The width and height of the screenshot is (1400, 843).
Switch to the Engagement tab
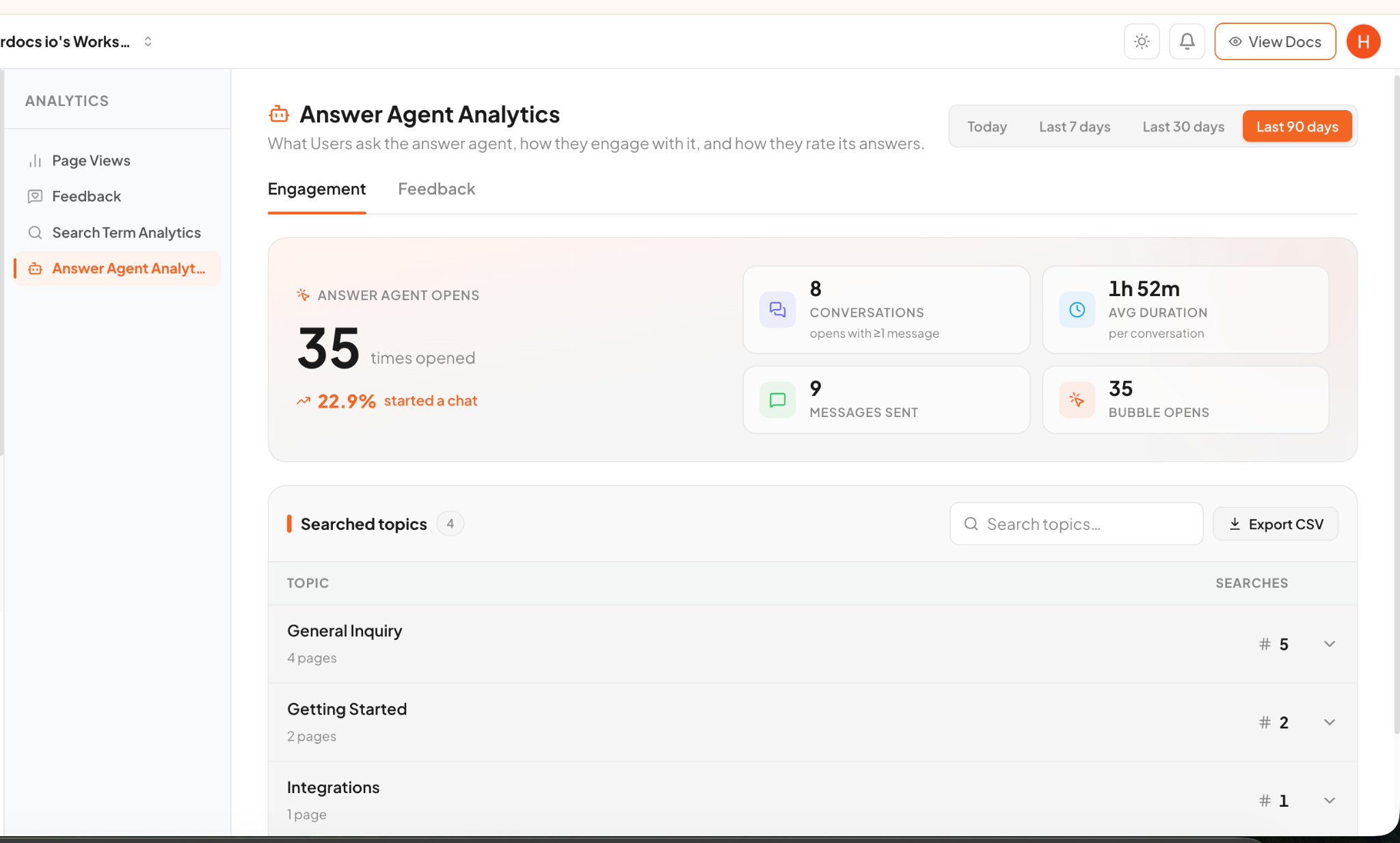317,189
